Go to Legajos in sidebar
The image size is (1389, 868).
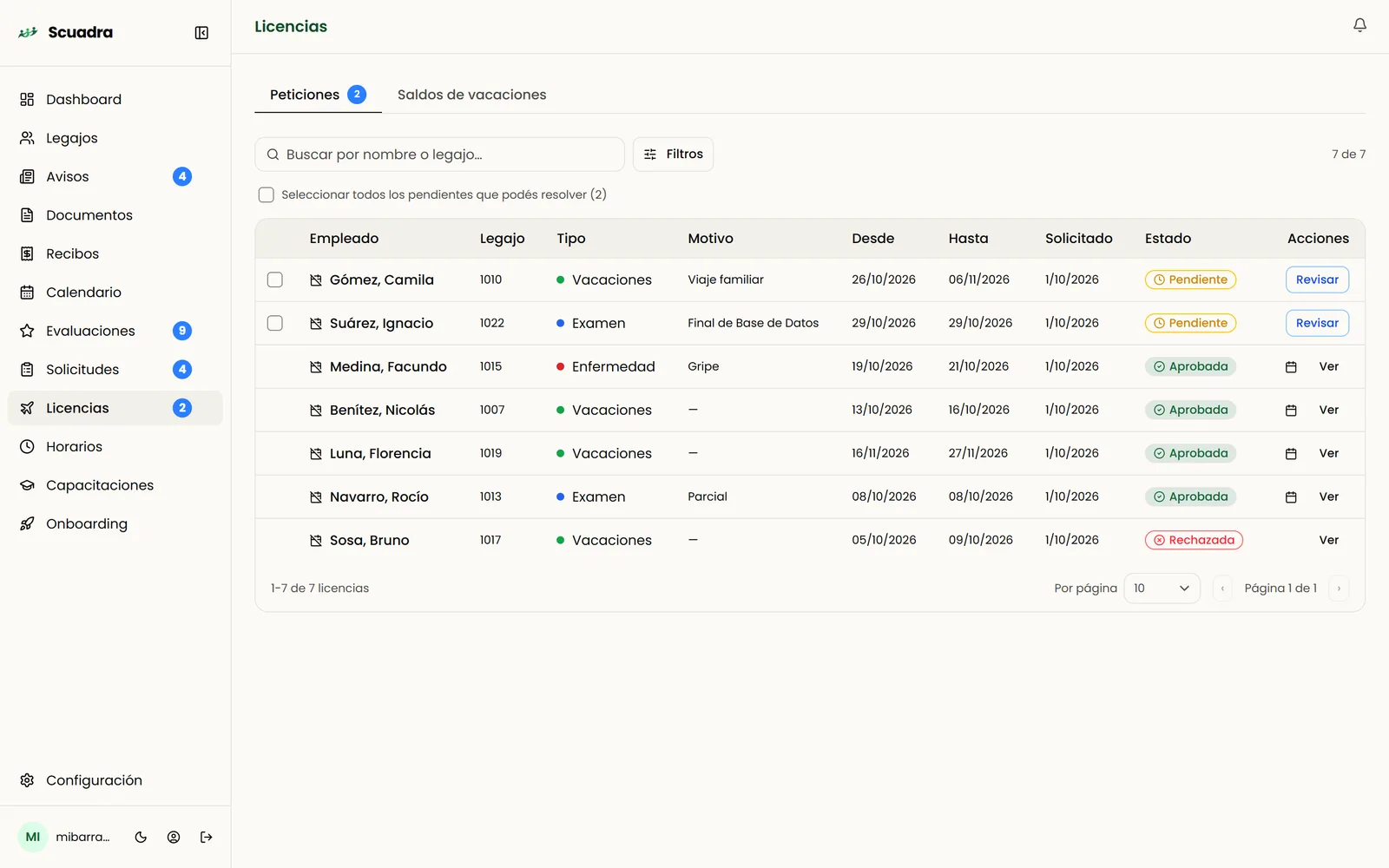point(115,138)
